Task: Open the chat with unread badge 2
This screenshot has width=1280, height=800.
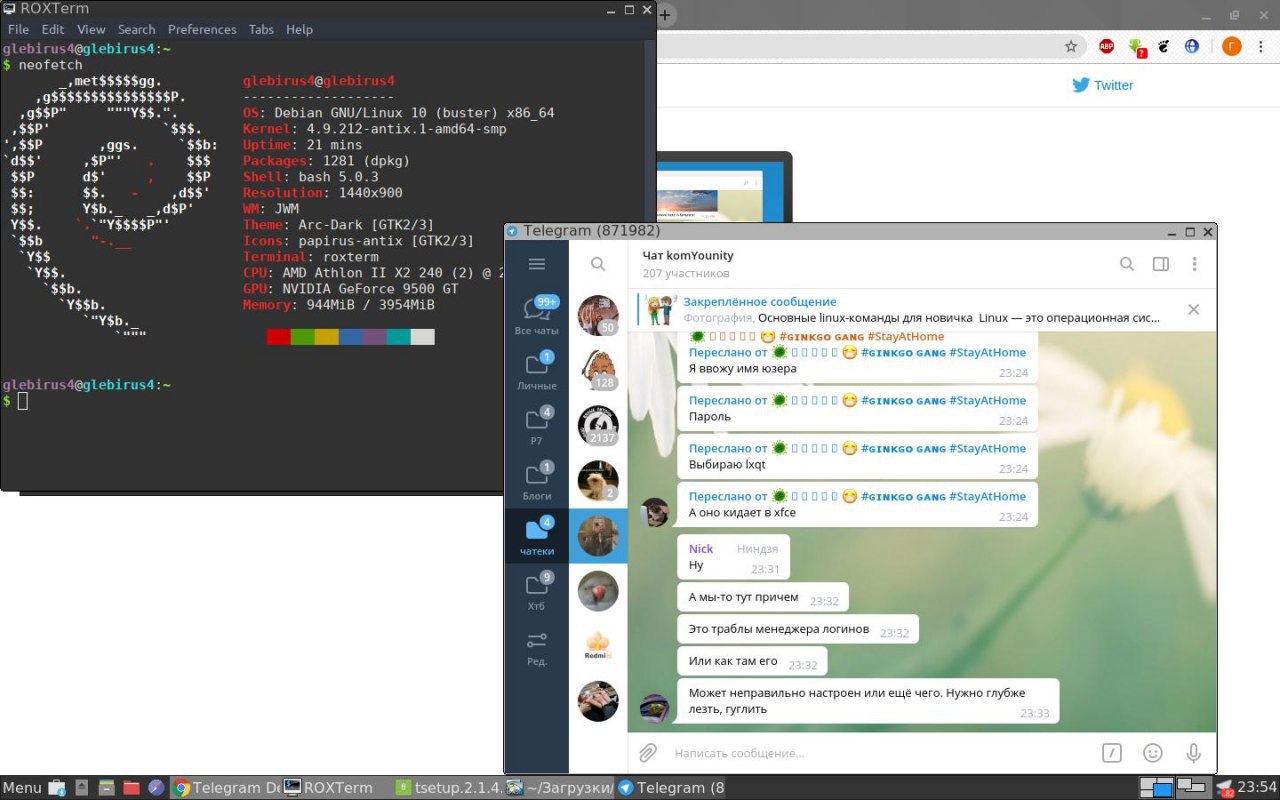Action: click(598, 481)
